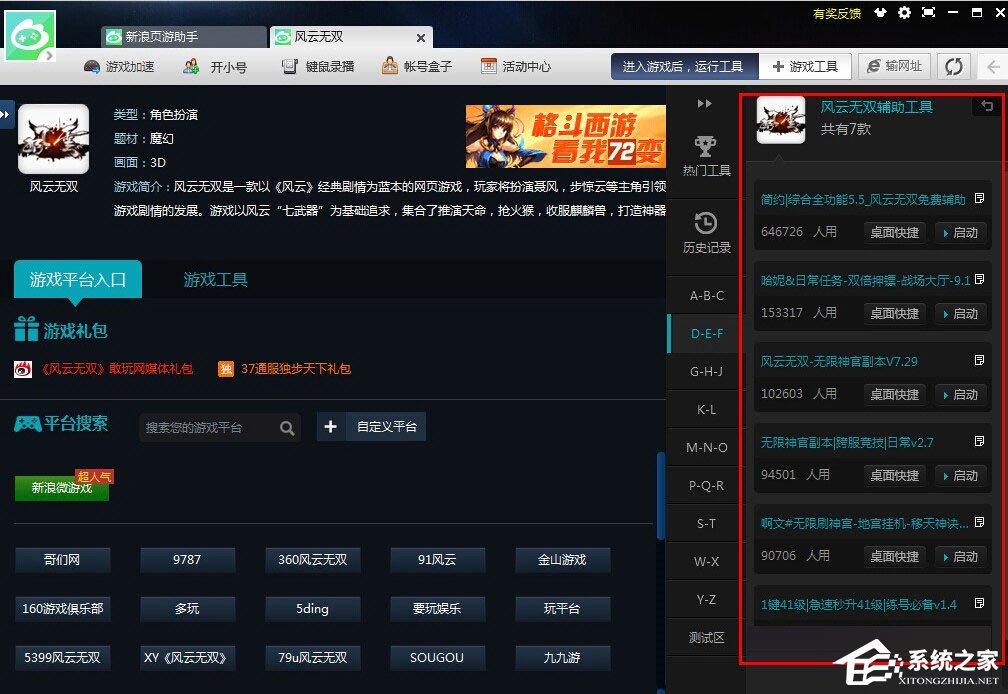Launch the top tool via 启动 button
This screenshot has height=694, width=1008.
[x=961, y=232]
